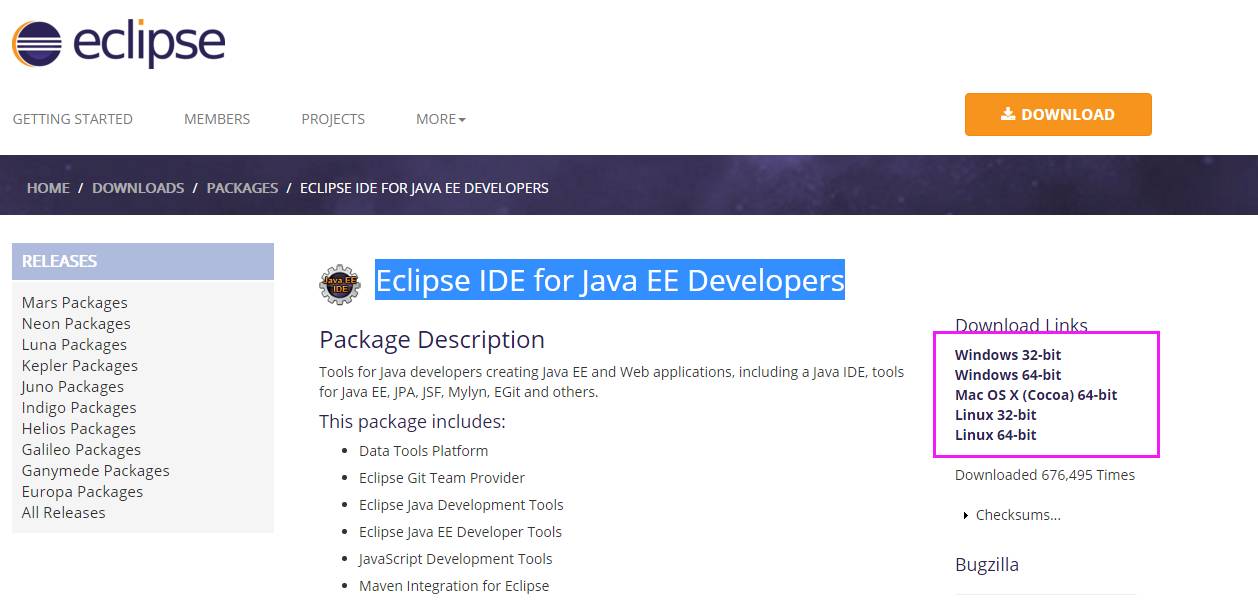Expand the Checksums section
Screen dimensions: 1258x607
pos(1012,515)
